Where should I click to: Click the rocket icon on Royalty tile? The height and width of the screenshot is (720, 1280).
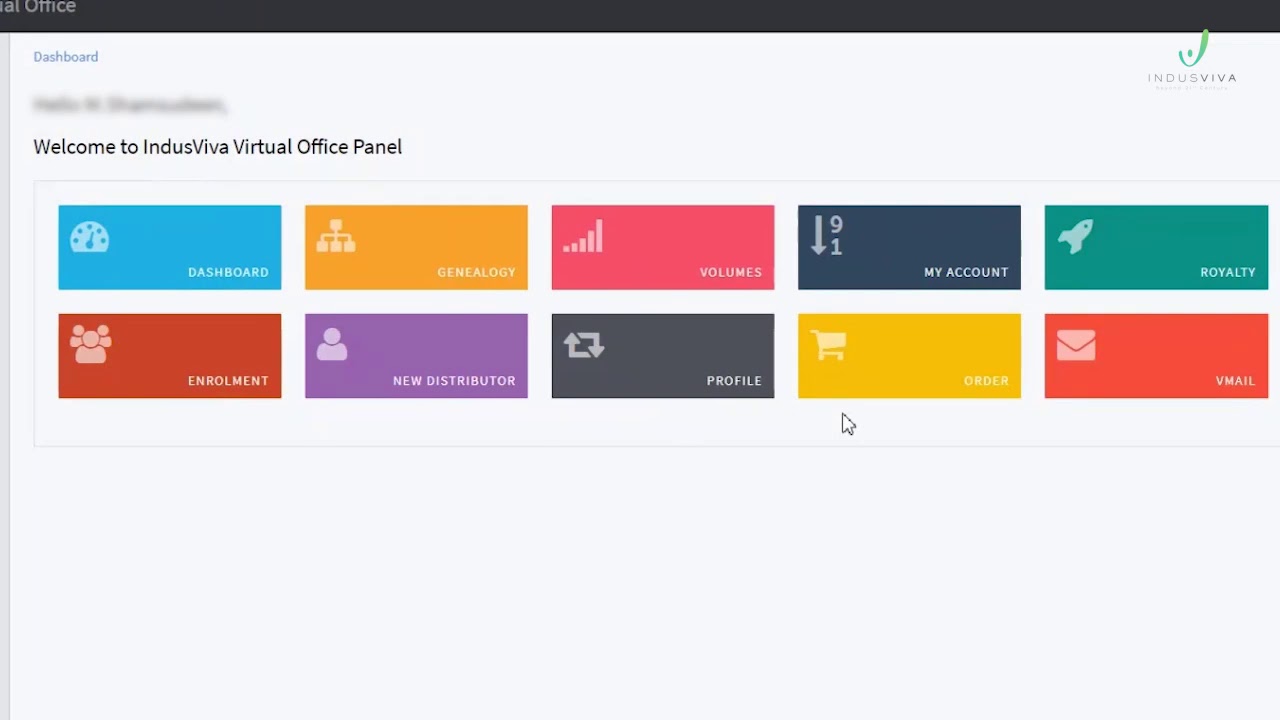point(1075,237)
